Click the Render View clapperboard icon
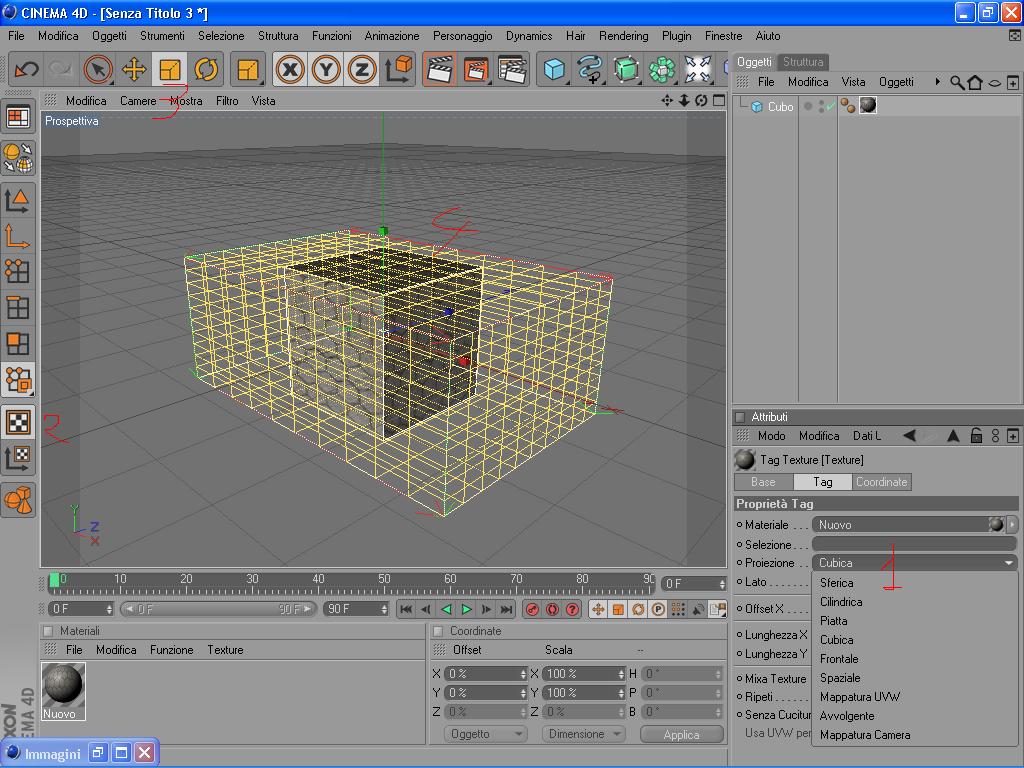Viewport: 1024px width, 768px height. click(439, 69)
